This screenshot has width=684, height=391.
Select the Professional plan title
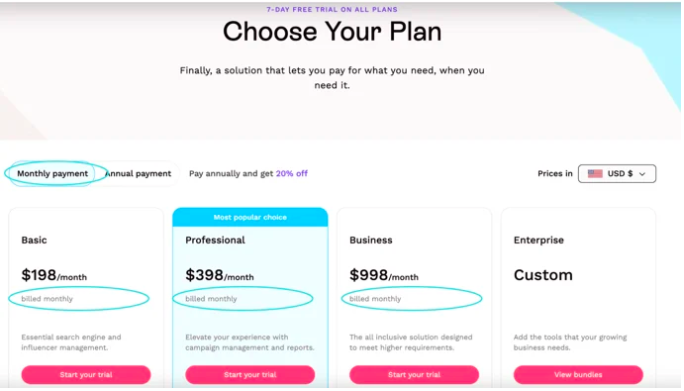click(x=215, y=240)
